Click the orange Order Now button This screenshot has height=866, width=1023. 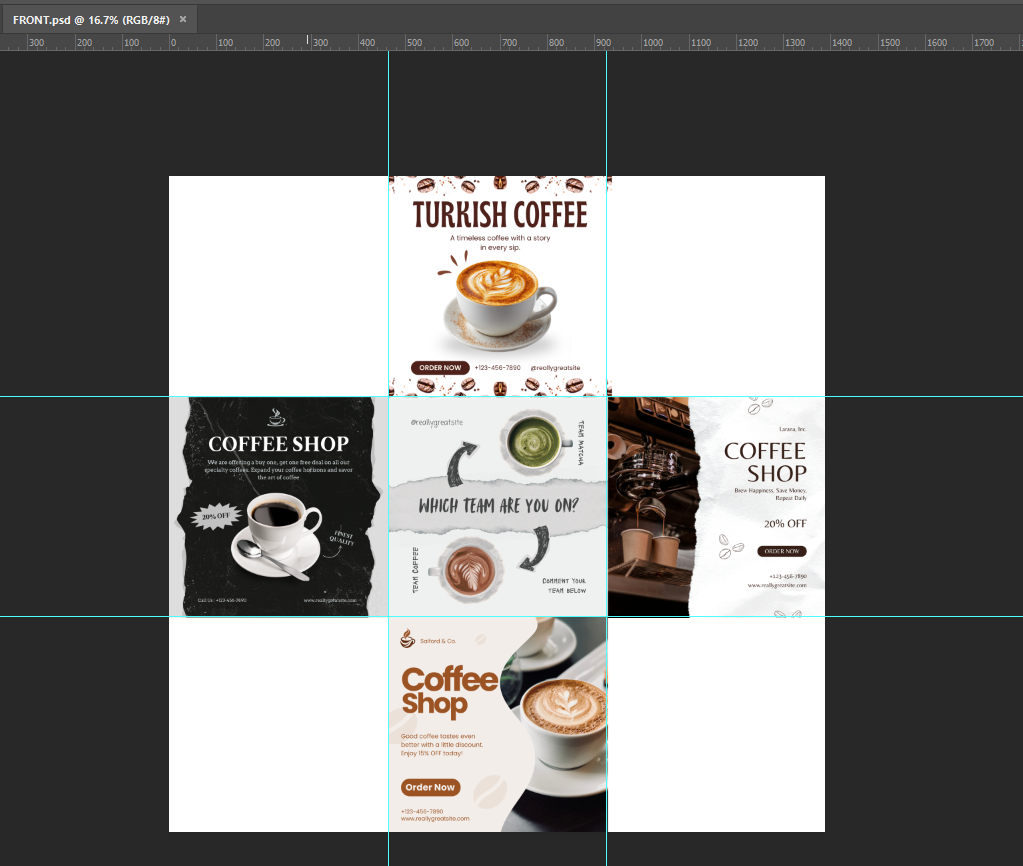pyautogui.click(x=430, y=787)
